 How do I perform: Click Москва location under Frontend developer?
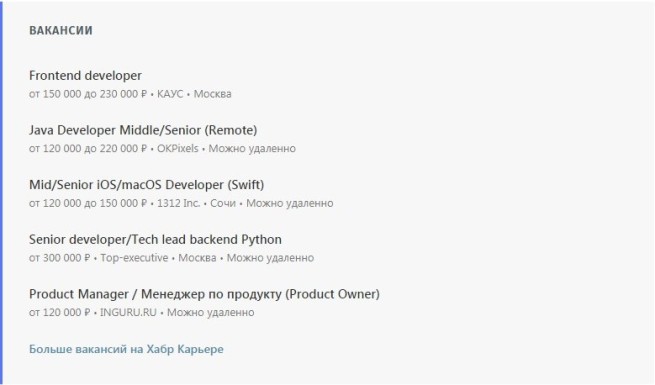[213, 94]
